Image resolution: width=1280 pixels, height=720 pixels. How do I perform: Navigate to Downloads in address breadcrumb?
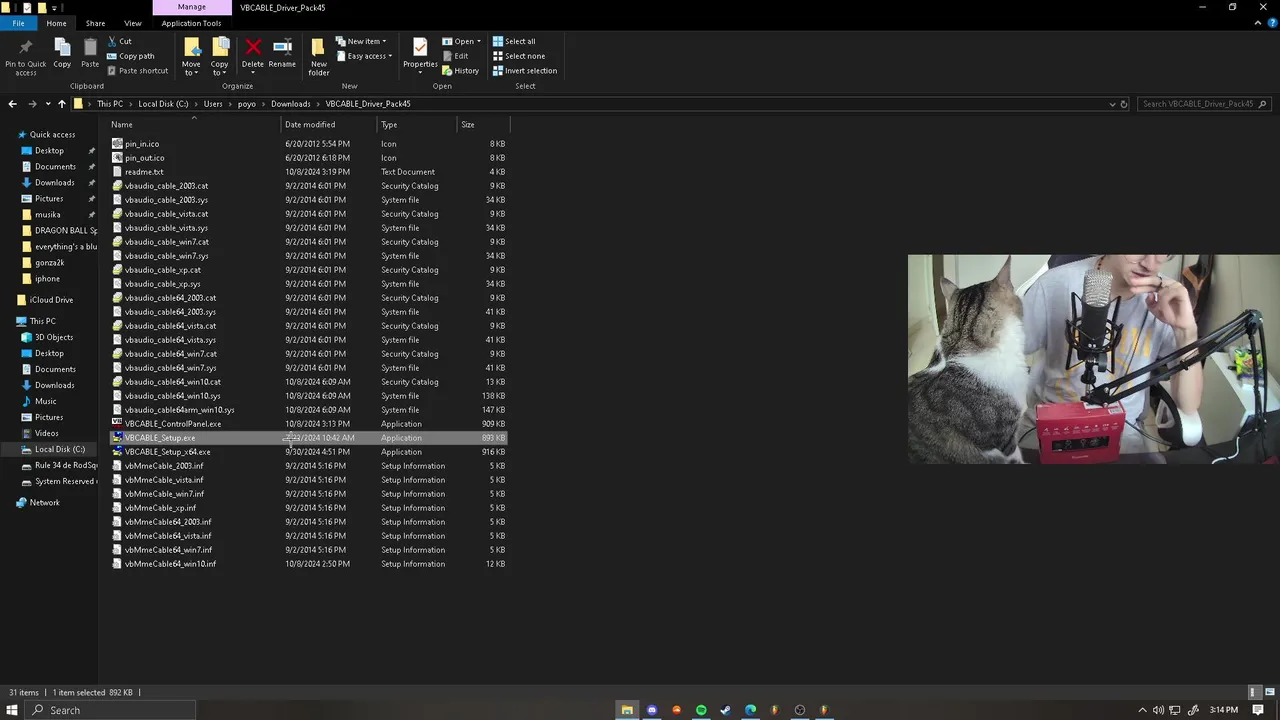tap(290, 104)
